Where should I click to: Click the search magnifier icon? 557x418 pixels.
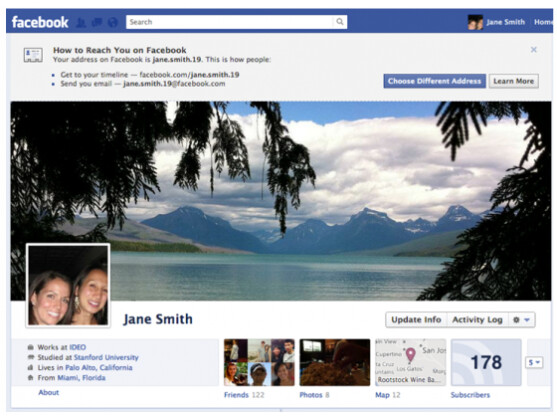tap(340, 22)
